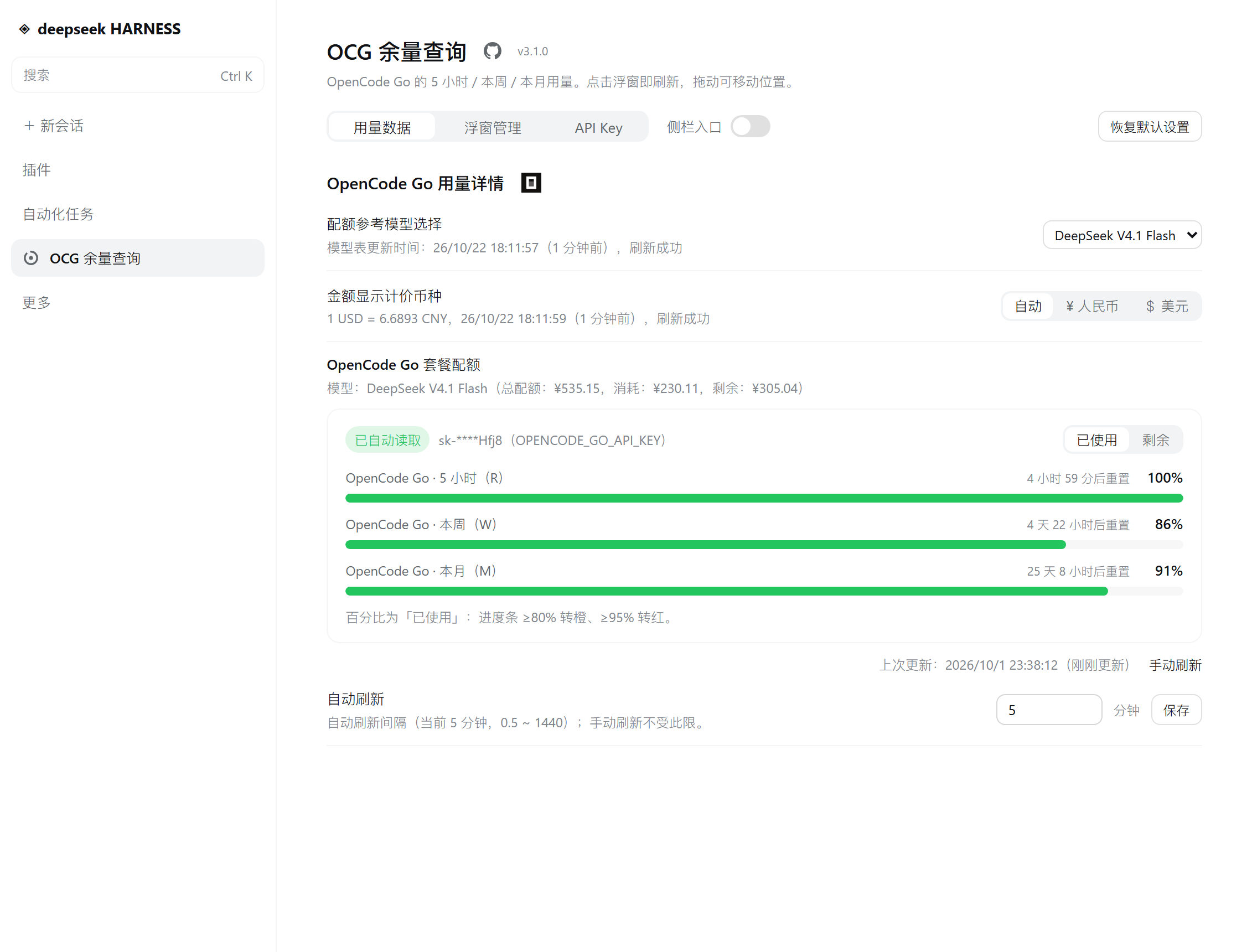Click the OCG sidebar circular icon
This screenshot has width=1252, height=952.
[x=31, y=258]
